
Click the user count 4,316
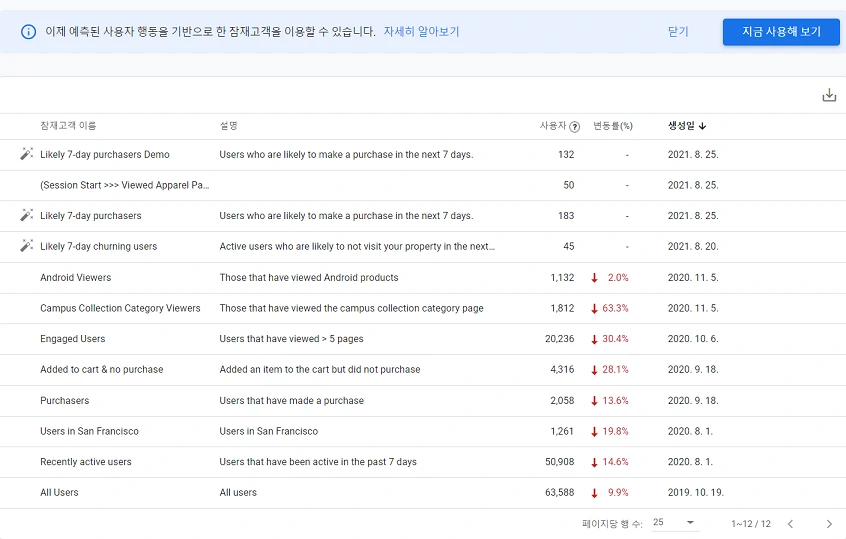tap(562, 370)
